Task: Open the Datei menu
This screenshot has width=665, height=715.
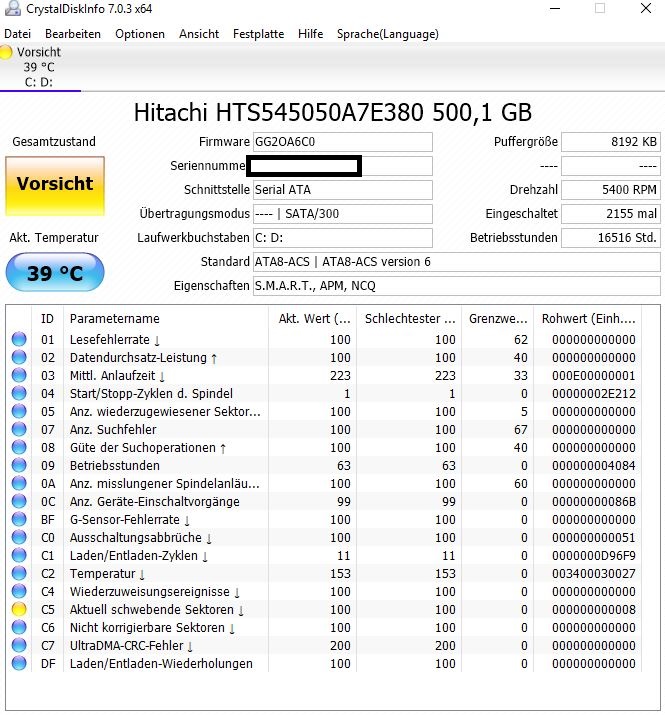Action: tap(17, 34)
